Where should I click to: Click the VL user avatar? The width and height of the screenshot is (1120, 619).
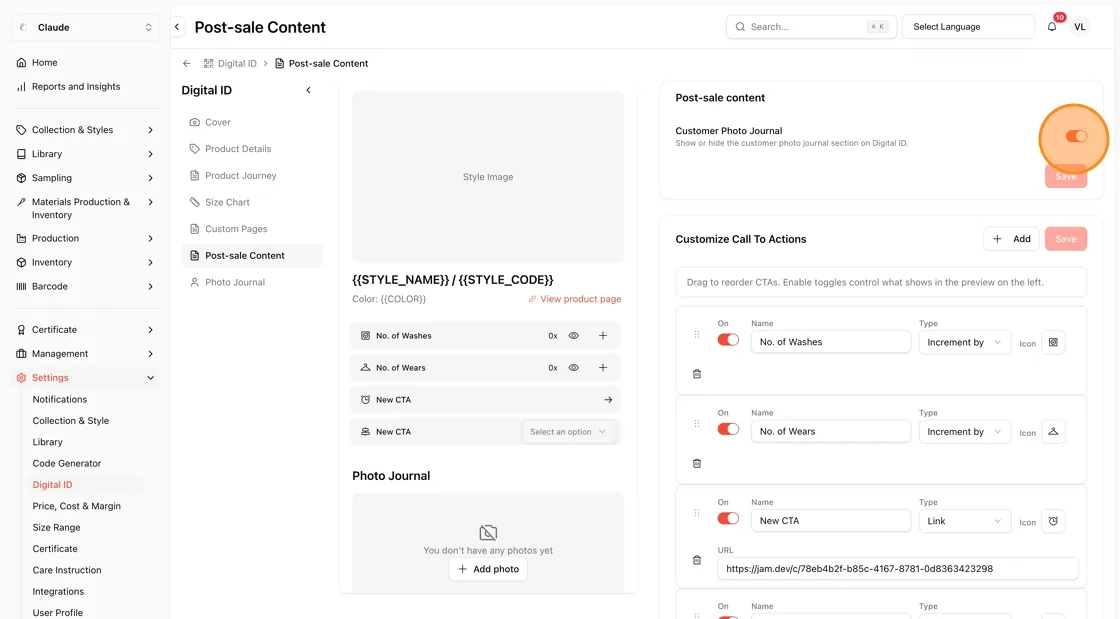point(1079,27)
